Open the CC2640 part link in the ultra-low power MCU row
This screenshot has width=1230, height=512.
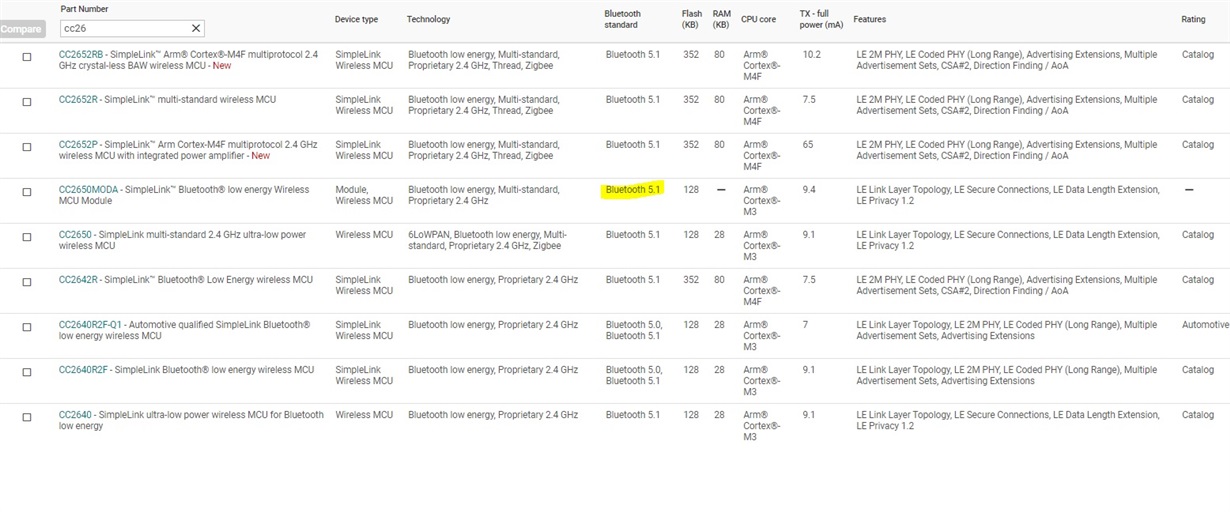tap(75, 414)
